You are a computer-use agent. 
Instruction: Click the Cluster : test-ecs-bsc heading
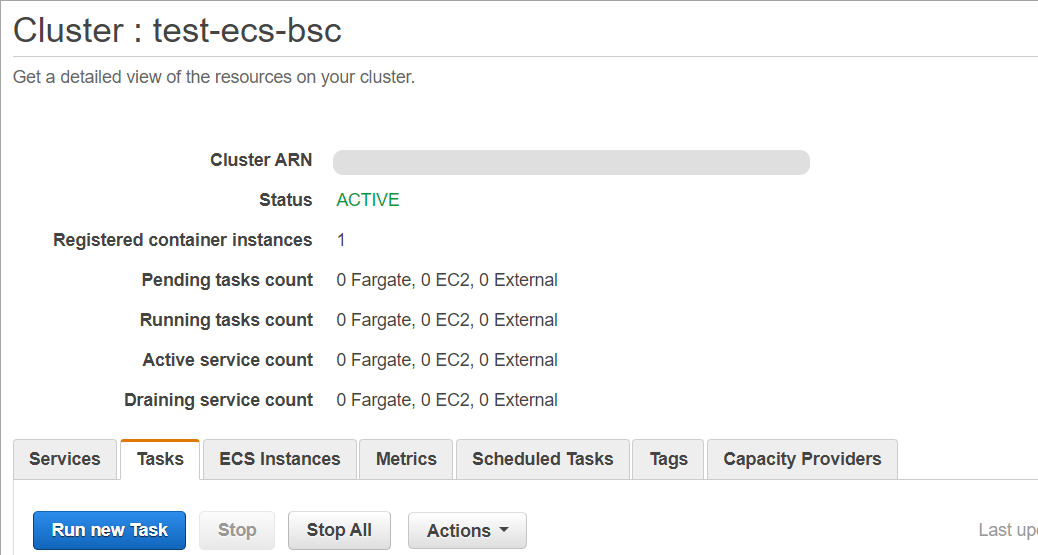[x=177, y=30]
